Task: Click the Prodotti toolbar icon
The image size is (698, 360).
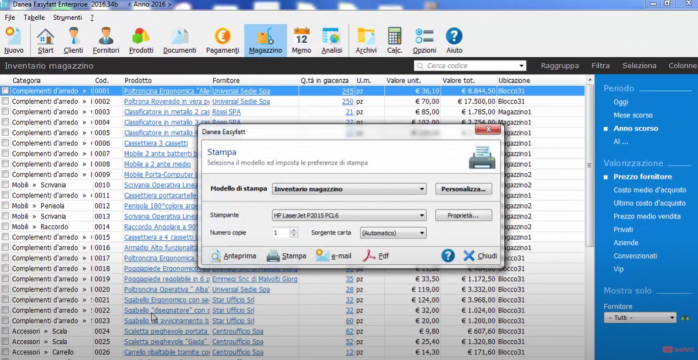Action: (141, 40)
